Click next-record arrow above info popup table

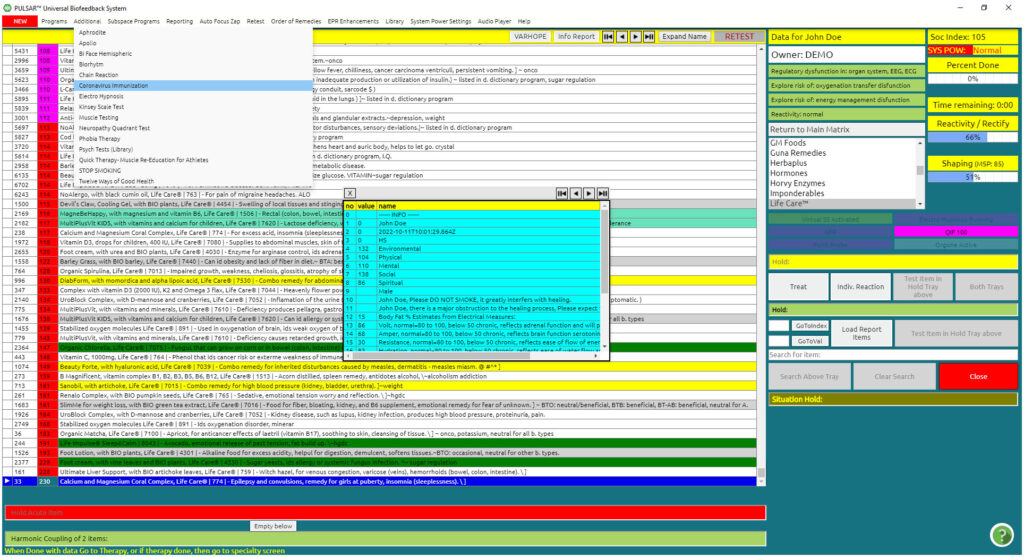589,193
